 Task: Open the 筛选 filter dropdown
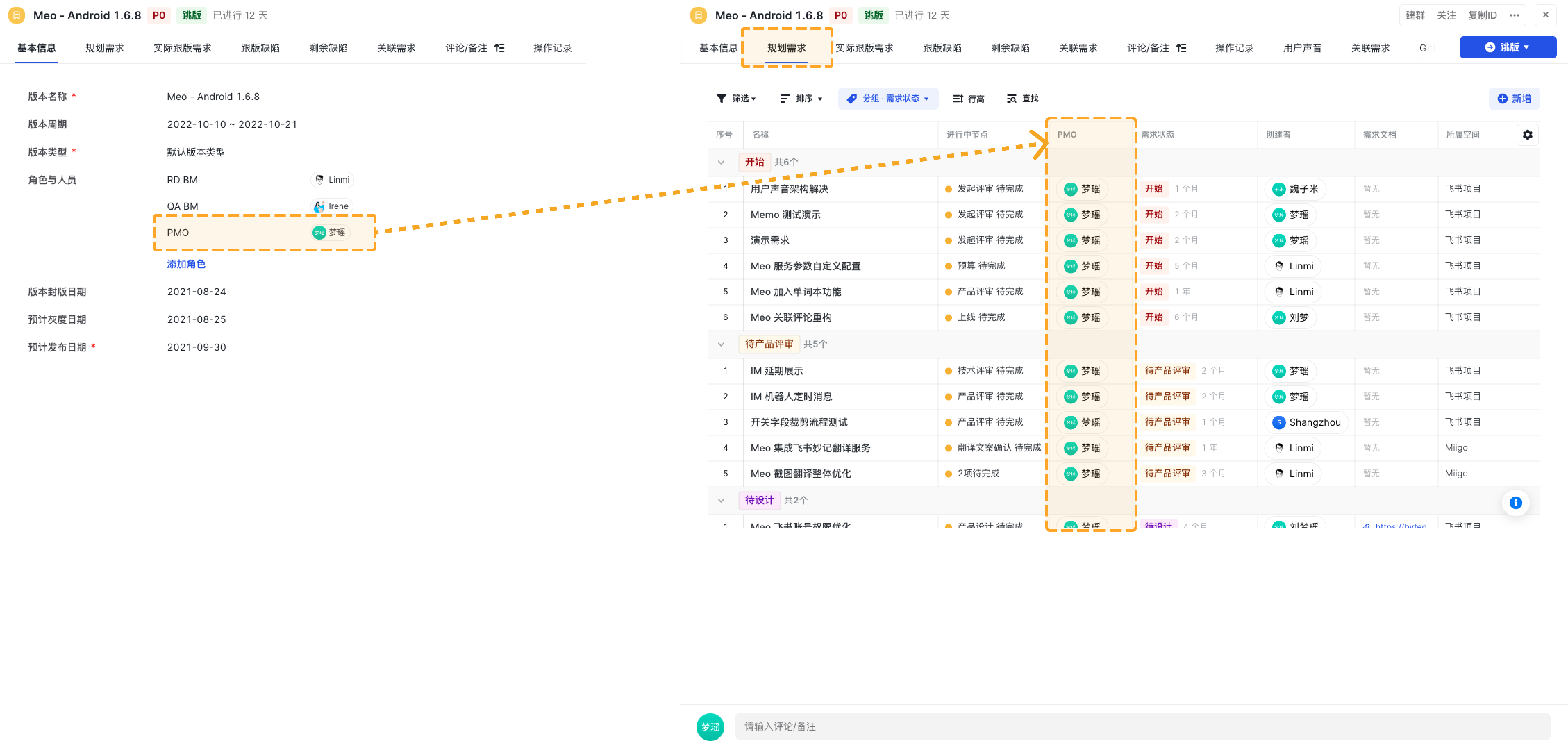click(x=736, y=99)
